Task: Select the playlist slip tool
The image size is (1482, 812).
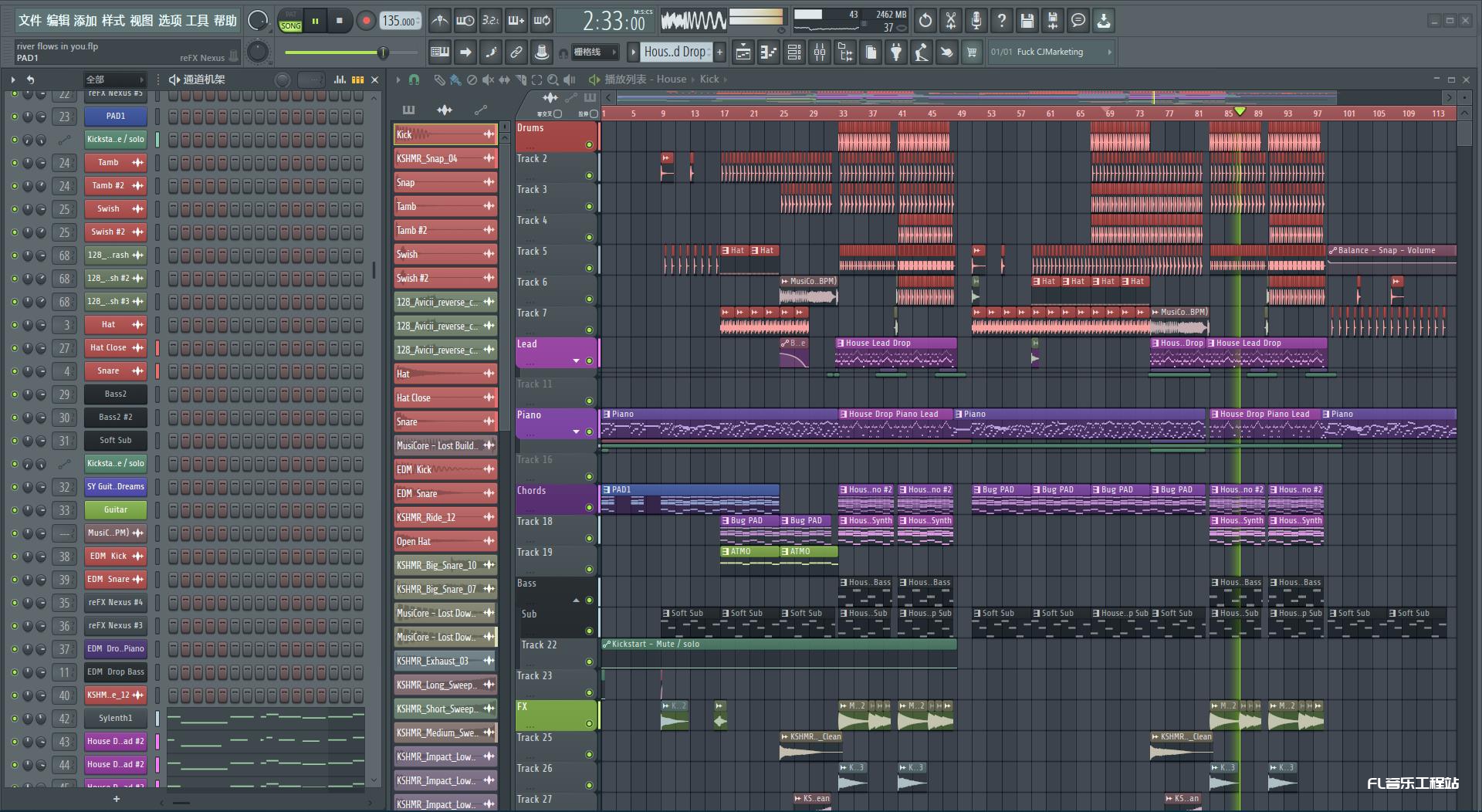Action: [x=504, y=80]
